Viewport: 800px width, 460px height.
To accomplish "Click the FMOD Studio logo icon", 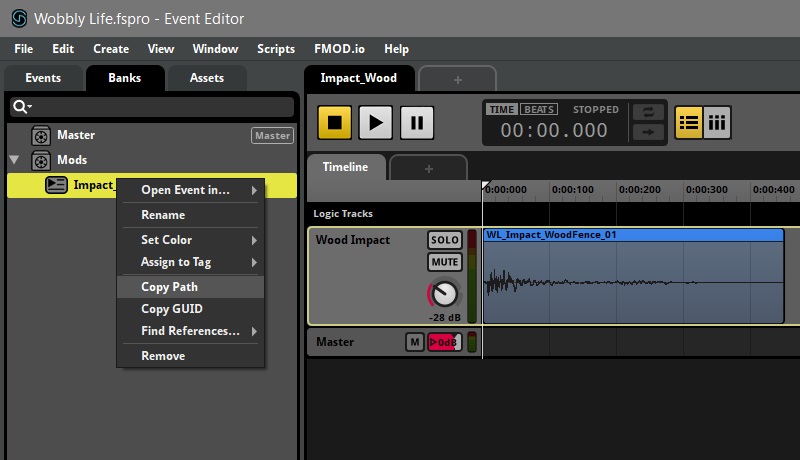I will (x=19, y=18).
